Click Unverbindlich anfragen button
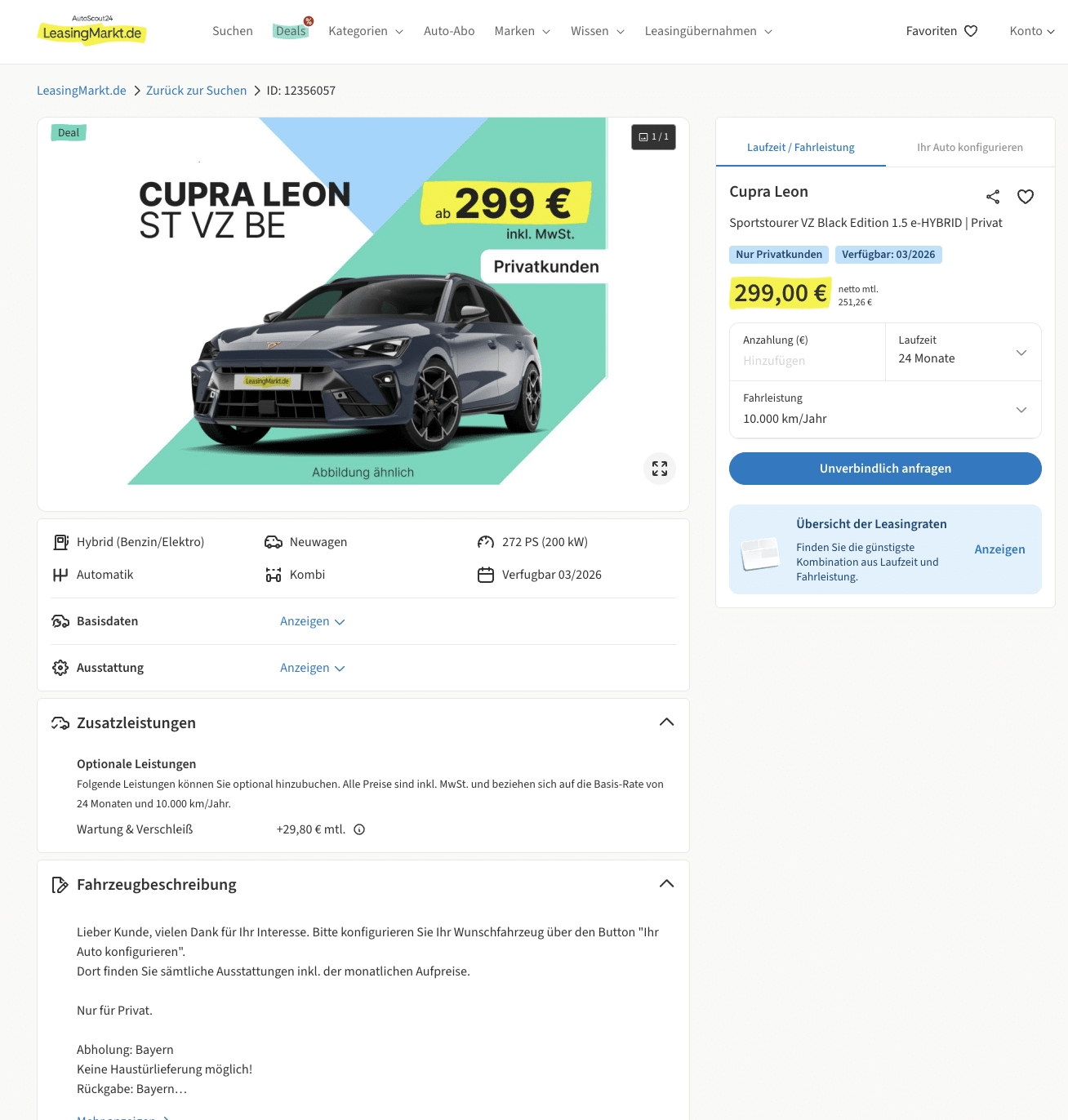1068x1120 pixels. click(885, 469)
